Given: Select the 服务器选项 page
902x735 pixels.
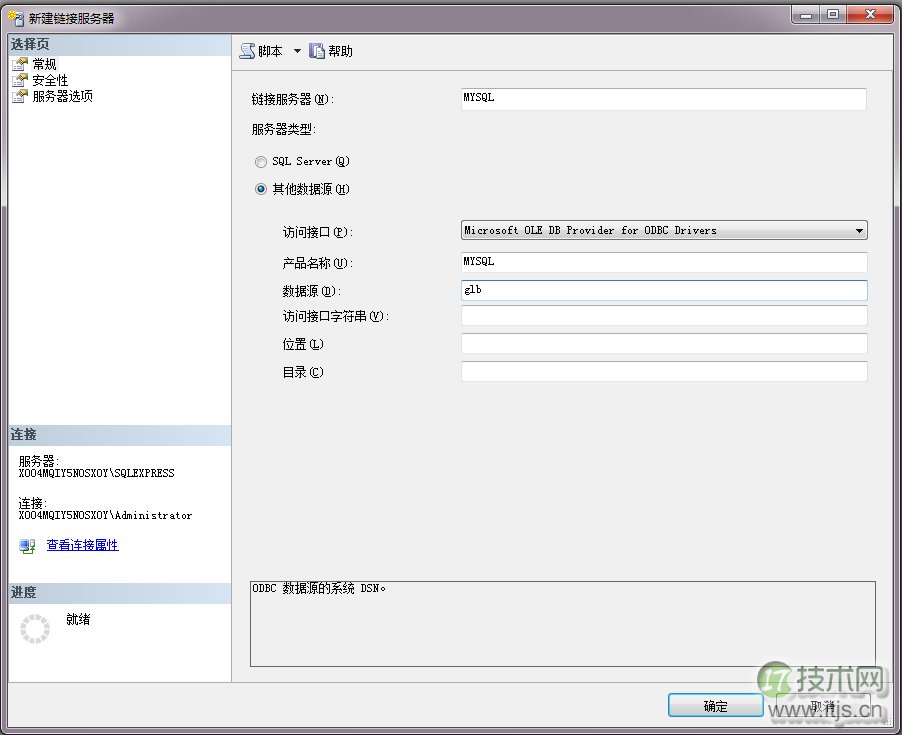Looking at the screenshot, I should [x=62, y=96].
